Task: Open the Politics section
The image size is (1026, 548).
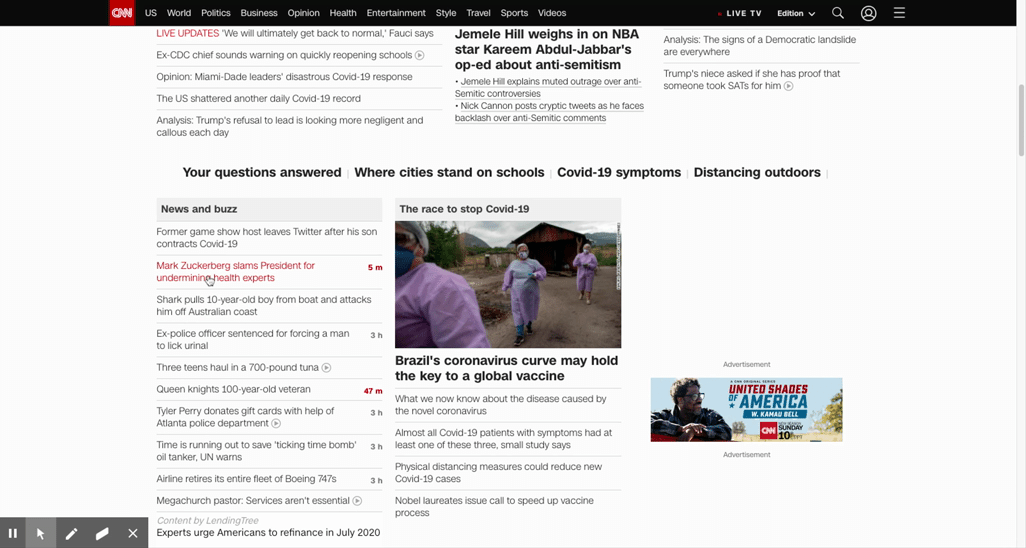Action: 216,12
